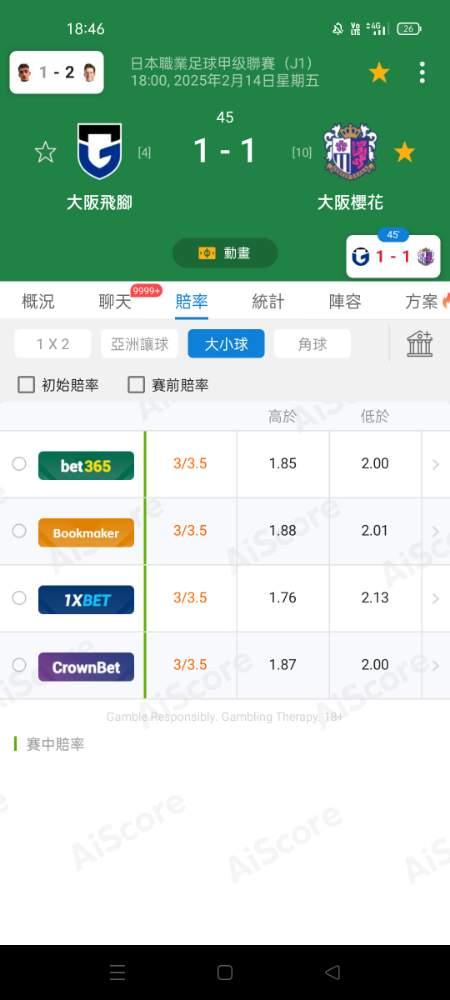Open the floating 1-1 live score widget
Image resolution: width=450 pixels, height=1000 pixels.
[x=393, y=256]
